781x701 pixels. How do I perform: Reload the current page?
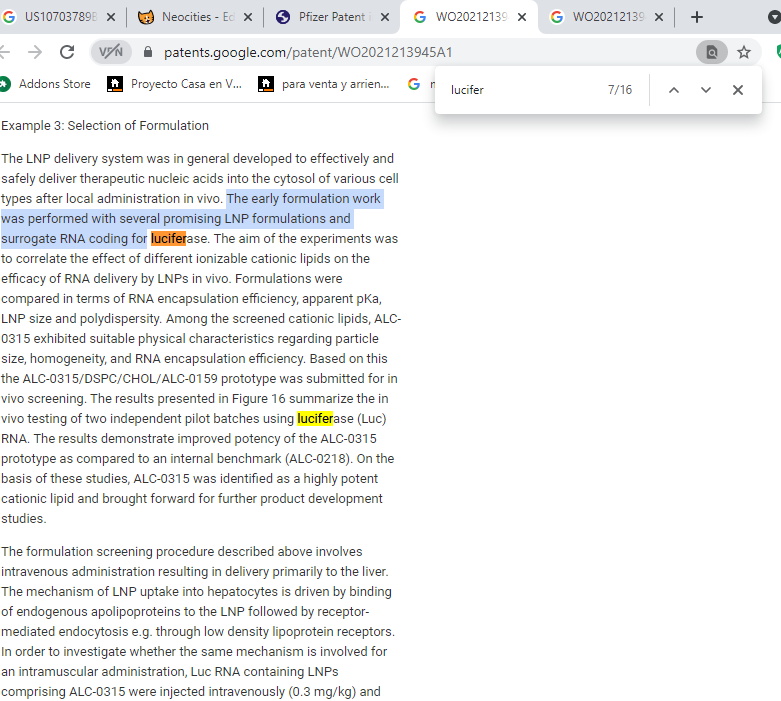[67, 52]
